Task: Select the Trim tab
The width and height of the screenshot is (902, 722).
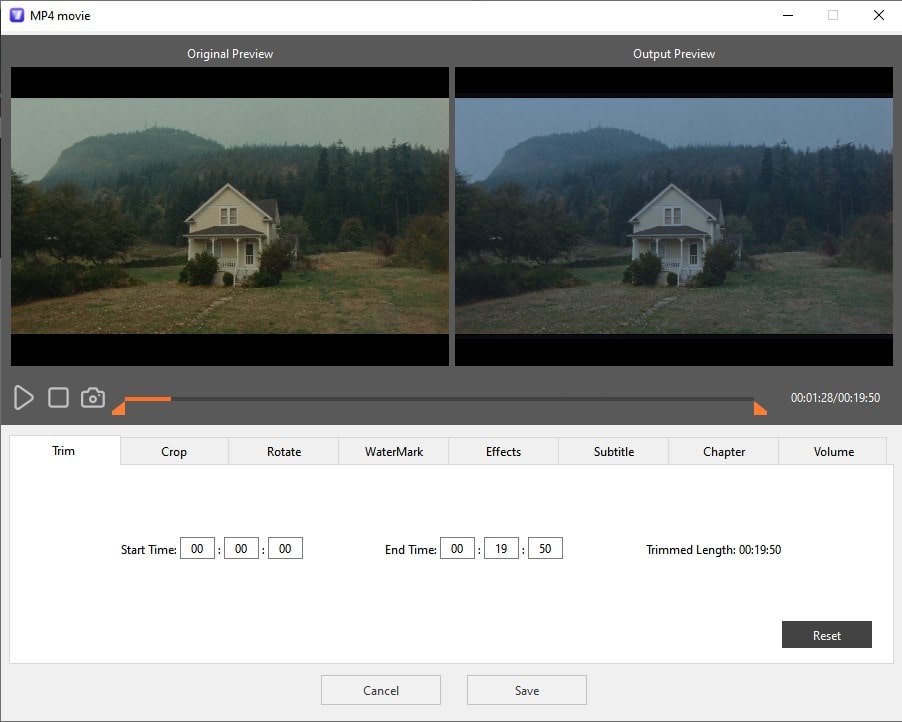Action: [62, 451]
